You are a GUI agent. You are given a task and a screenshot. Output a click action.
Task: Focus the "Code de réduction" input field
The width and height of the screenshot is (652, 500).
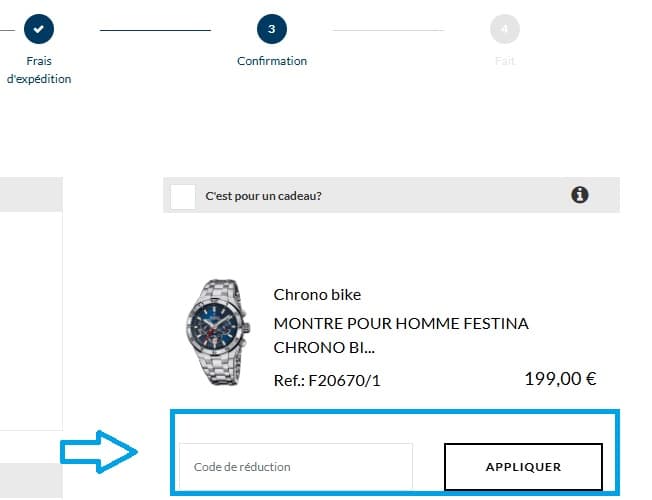pos(295,467)
